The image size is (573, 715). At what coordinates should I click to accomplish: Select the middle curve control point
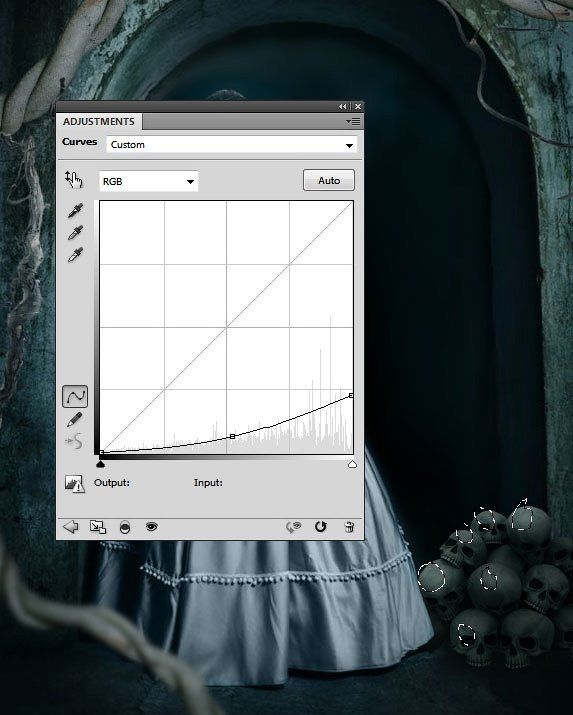(x=232, y=436)
